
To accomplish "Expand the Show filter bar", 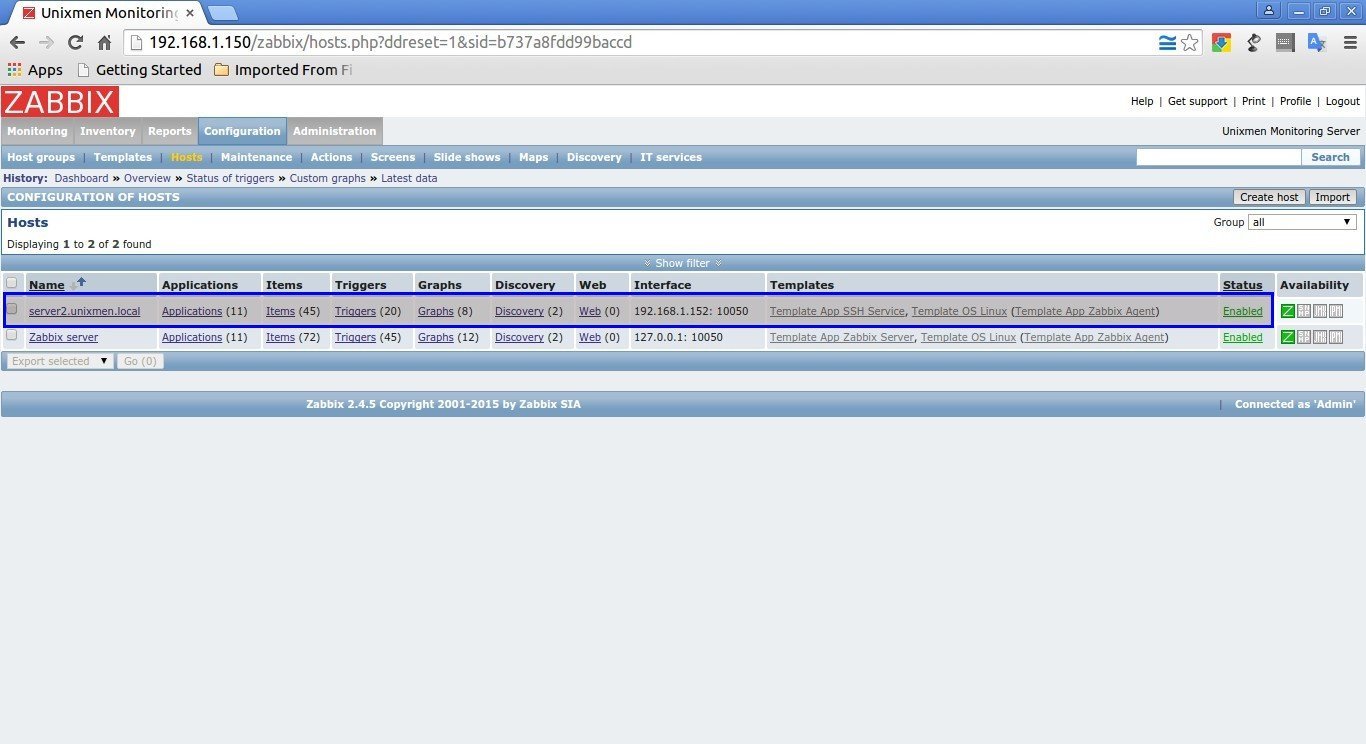I will click(683, 263).
